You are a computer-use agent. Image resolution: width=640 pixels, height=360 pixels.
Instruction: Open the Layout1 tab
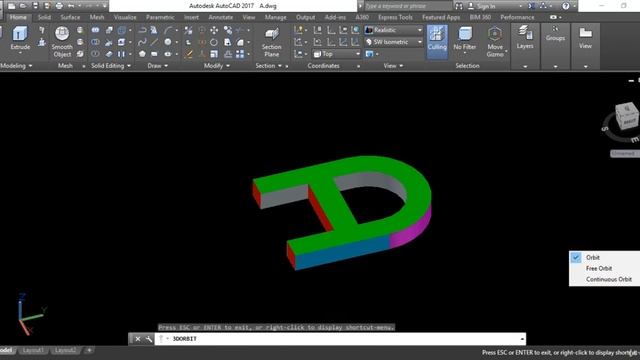click(x=33, y=350)
